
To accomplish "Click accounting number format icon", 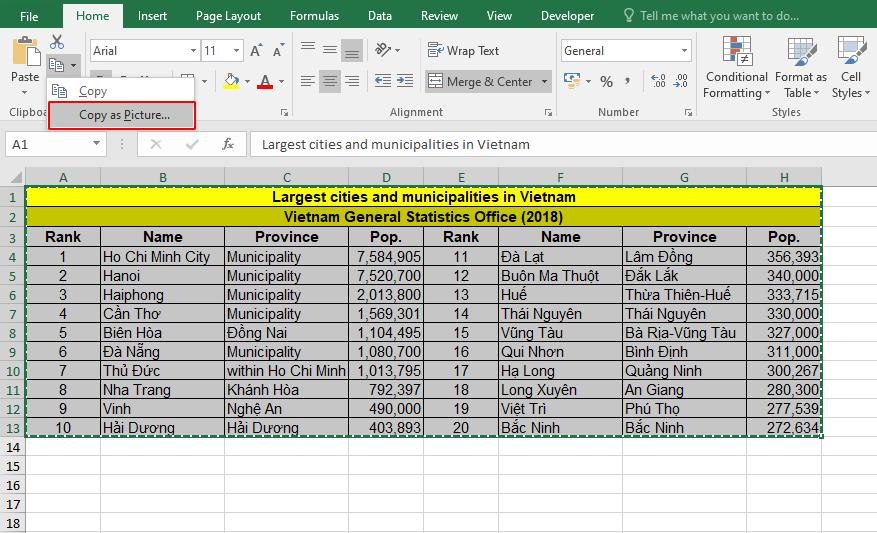I will coord(572,82).
